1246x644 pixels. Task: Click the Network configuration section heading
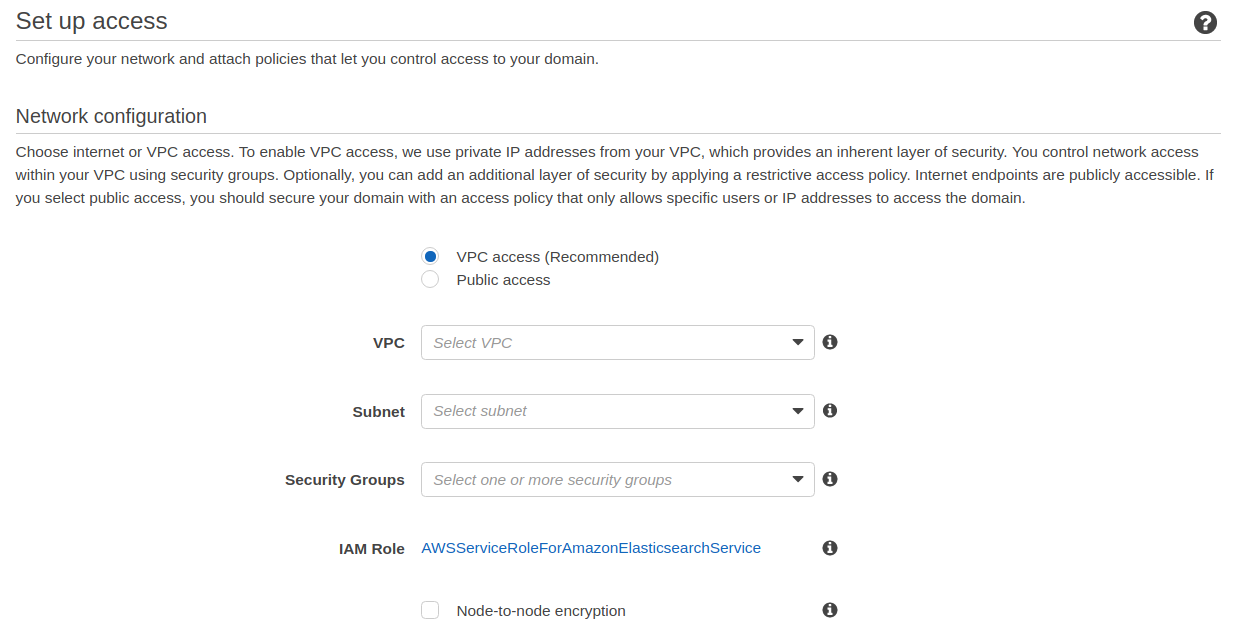[111, 116]
